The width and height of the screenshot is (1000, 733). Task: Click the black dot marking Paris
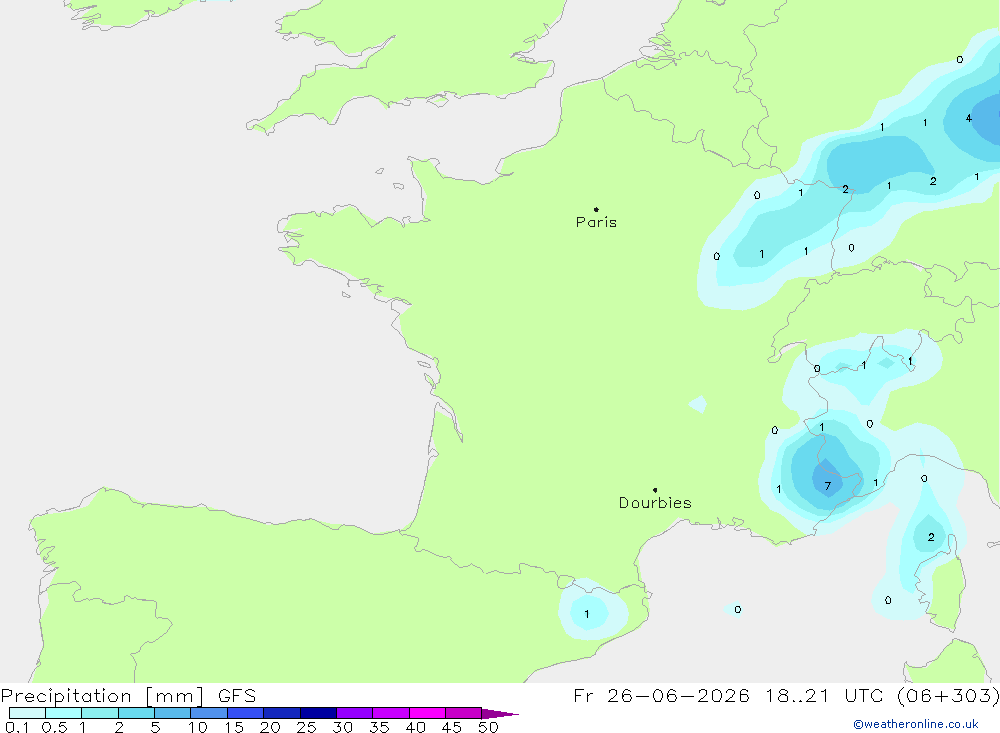click(x=596, y=209)
